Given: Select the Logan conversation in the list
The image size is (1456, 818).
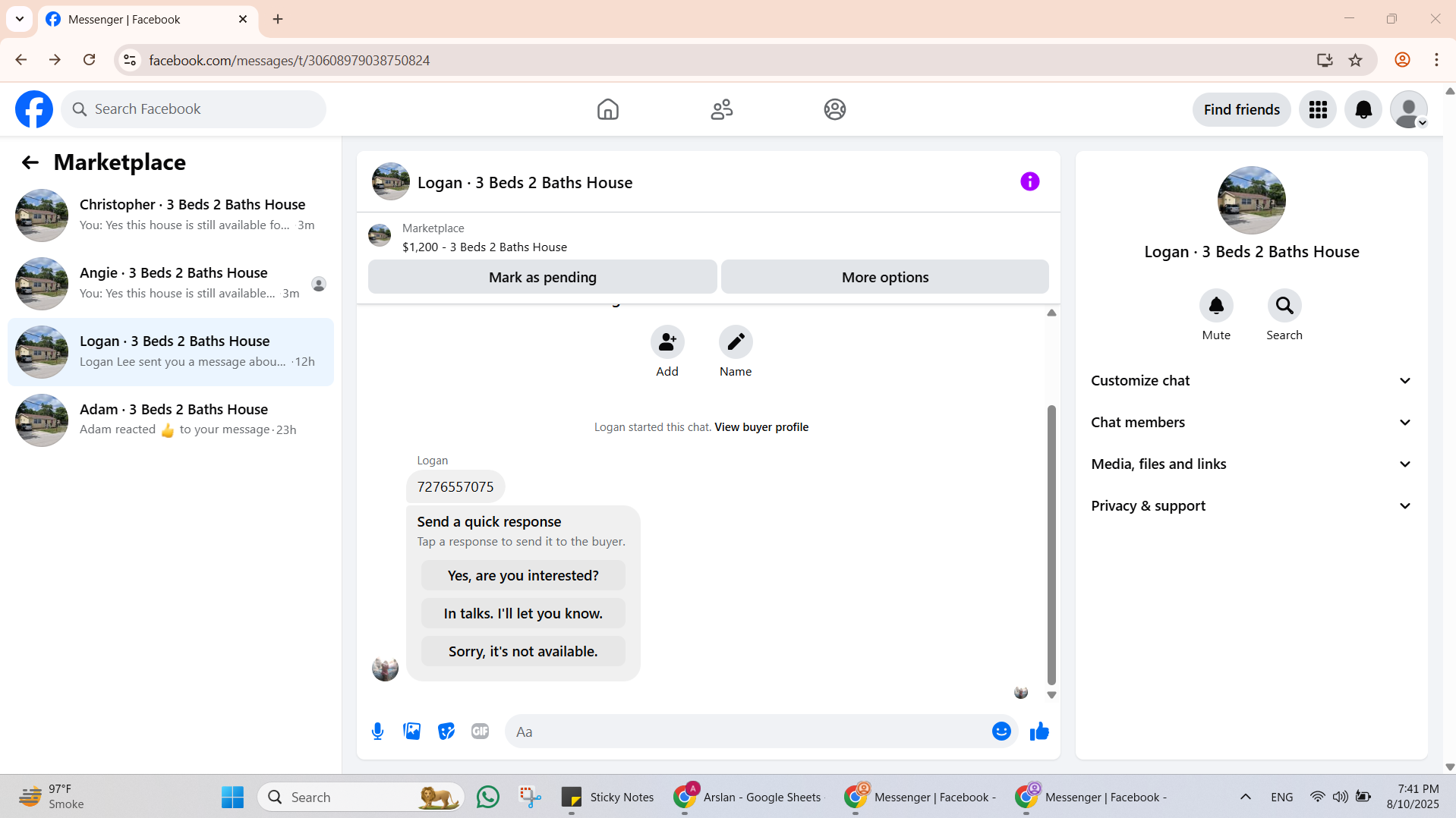Looking at the screenshot, I should point(171,352).
